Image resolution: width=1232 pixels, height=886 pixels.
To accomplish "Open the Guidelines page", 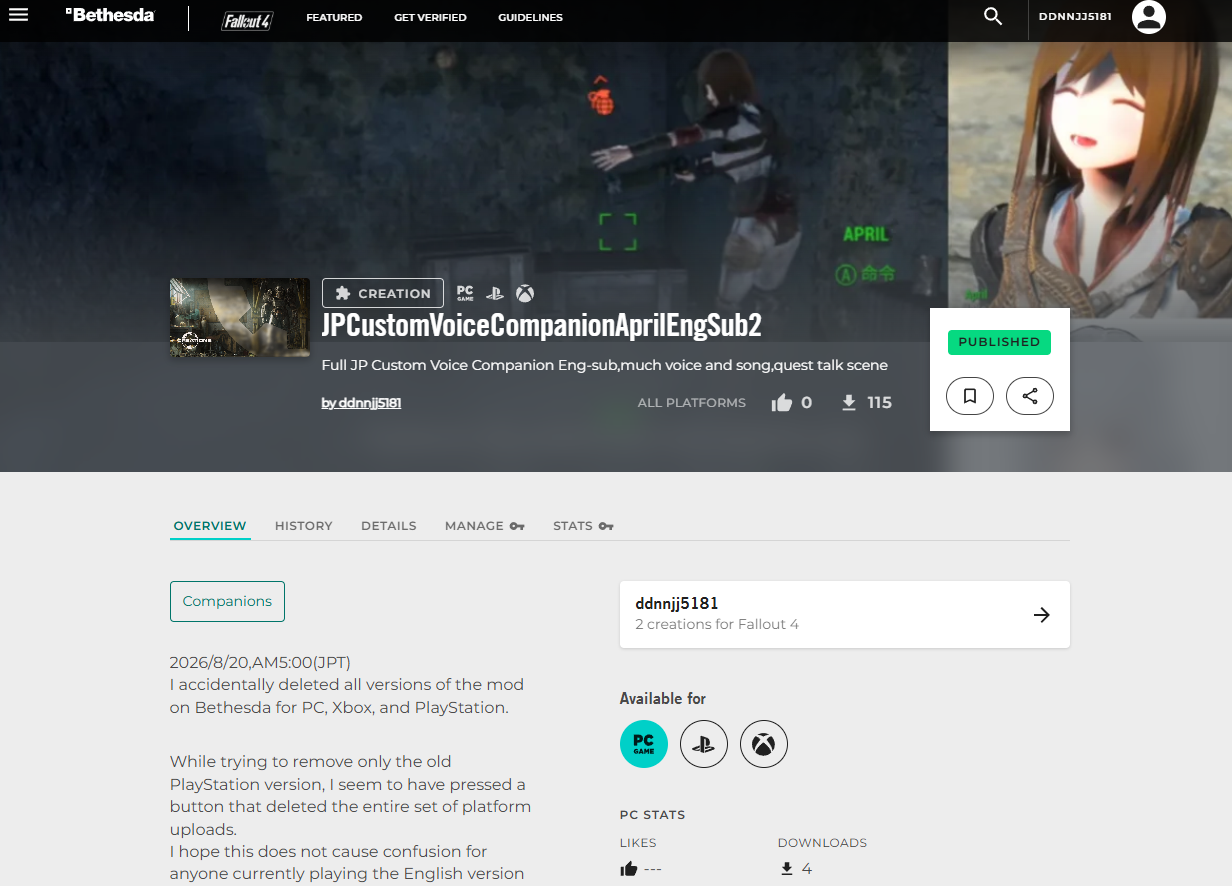I will tap(530, 17).
